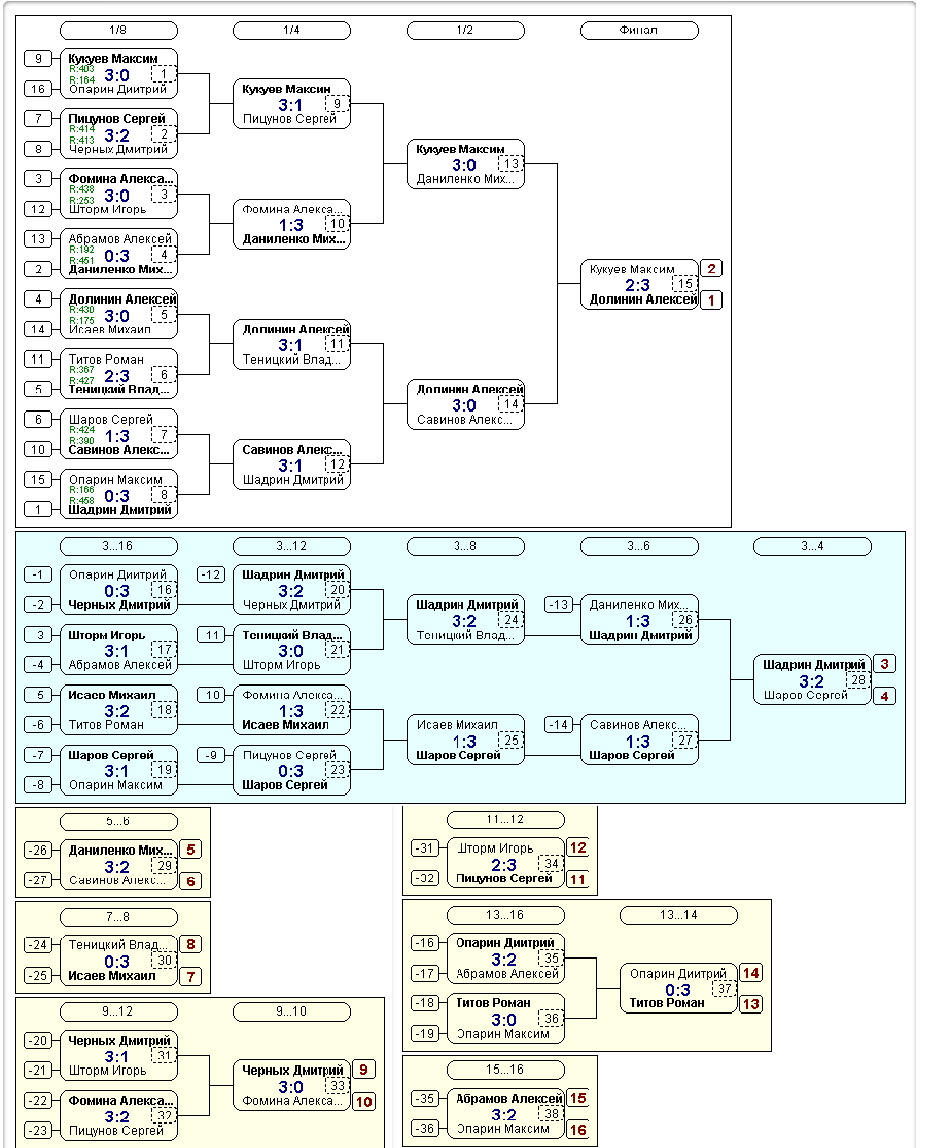
Task: Click rating 'R:403' in match 1
Action: point(82,69)
